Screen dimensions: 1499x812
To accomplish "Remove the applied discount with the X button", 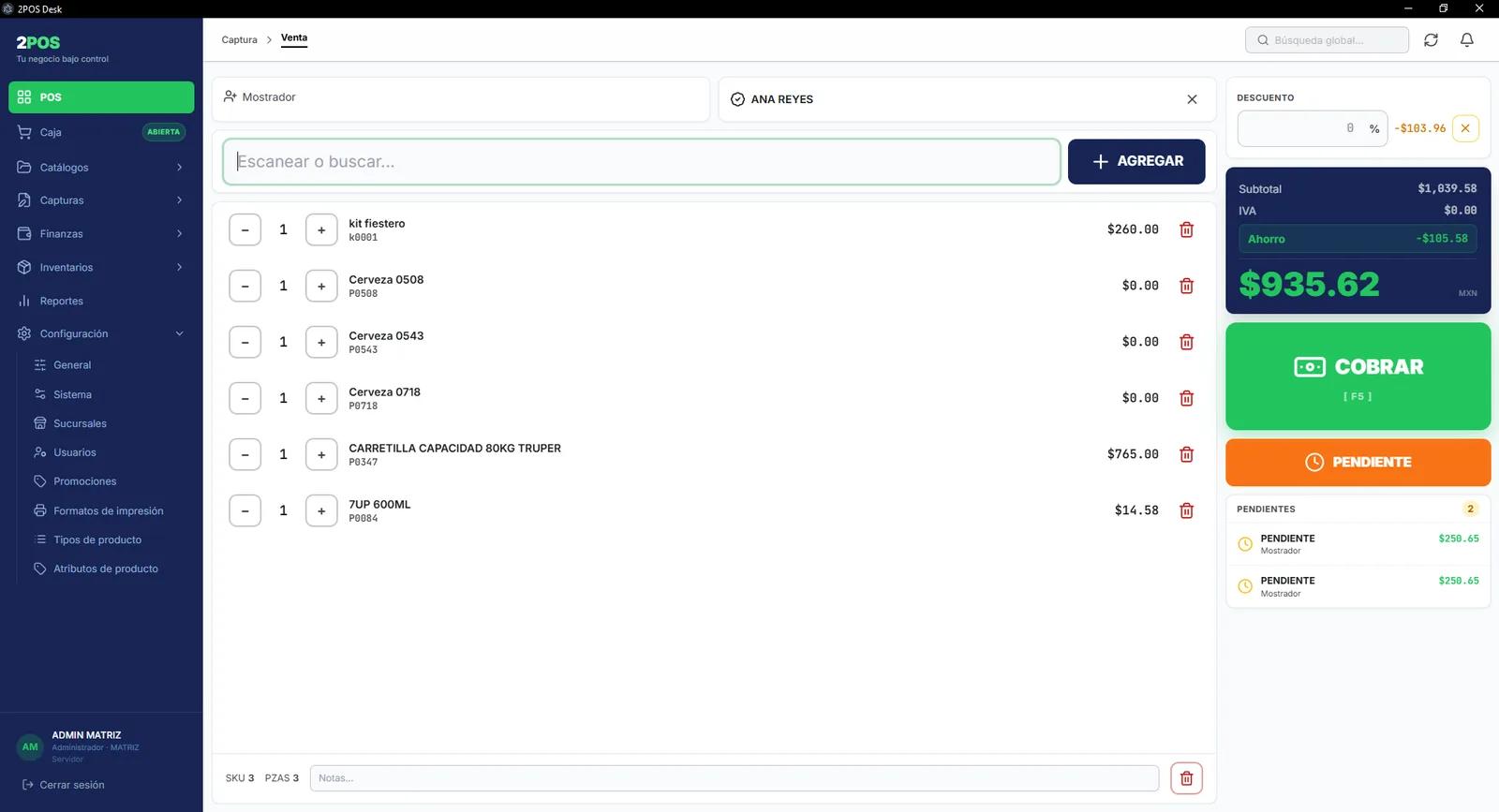I will [x=1465, y=128].
